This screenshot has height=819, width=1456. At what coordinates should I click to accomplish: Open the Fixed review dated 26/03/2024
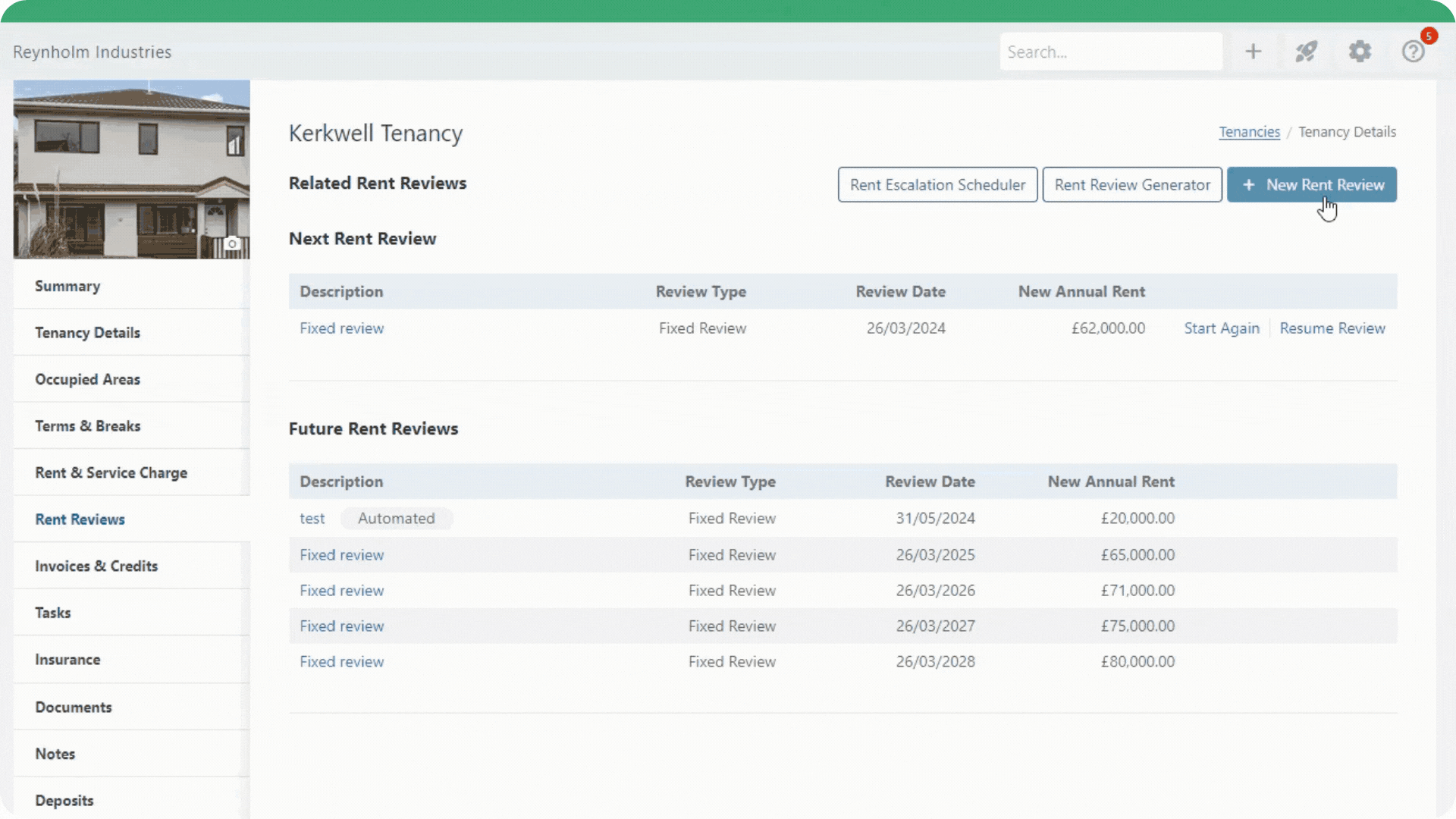pos(341,328)
